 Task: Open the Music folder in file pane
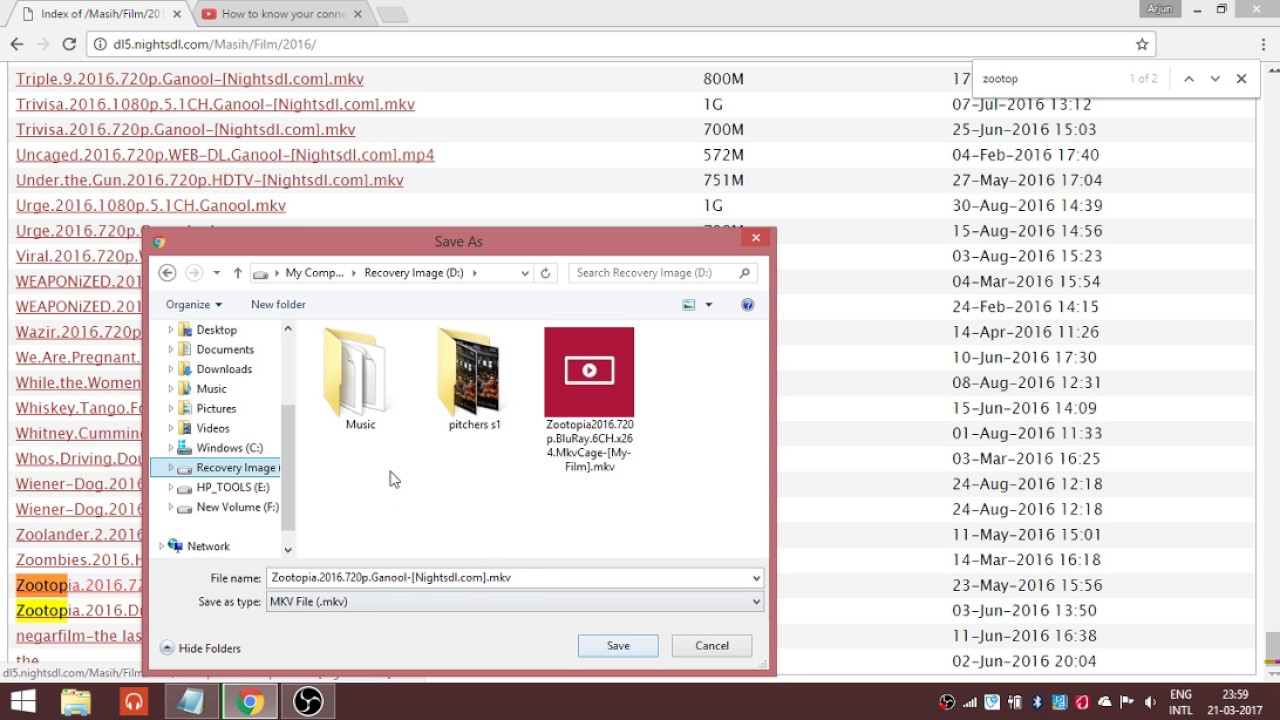(x=360, y=379)
